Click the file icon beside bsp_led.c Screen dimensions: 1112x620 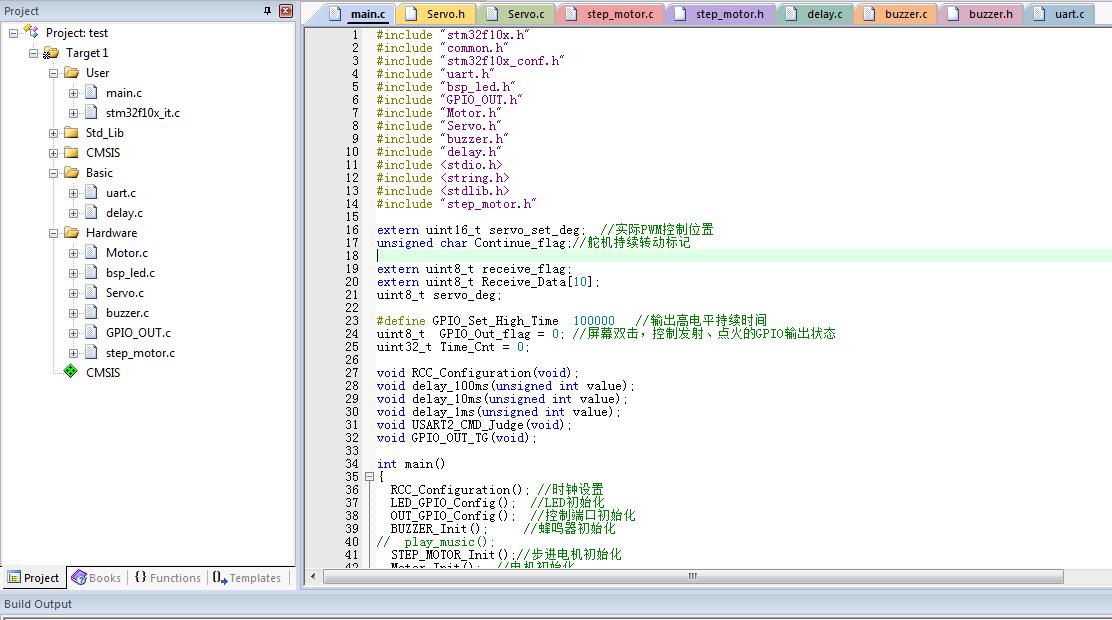pyautogui.click(x=91, y=272)
